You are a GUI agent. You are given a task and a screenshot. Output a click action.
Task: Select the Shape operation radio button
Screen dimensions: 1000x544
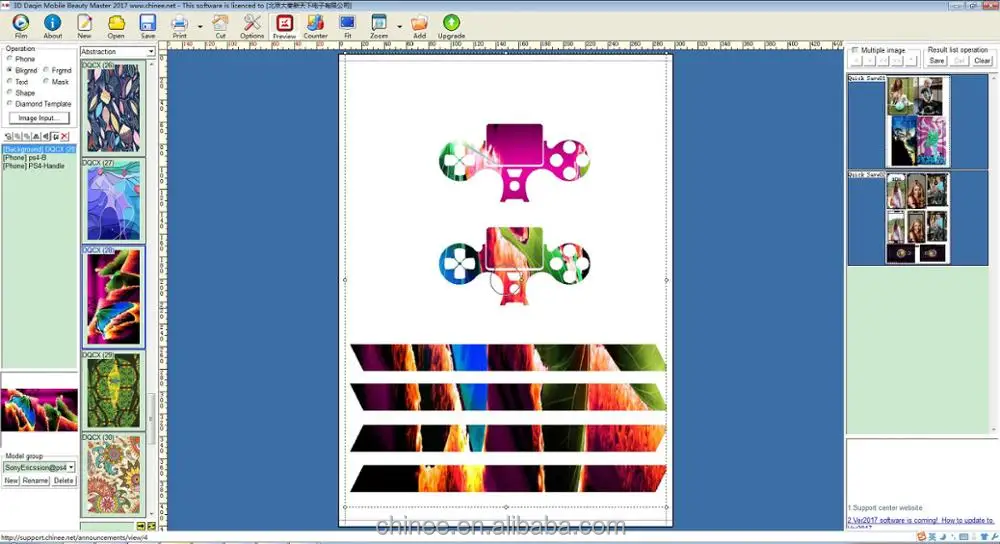coord(10,92)
